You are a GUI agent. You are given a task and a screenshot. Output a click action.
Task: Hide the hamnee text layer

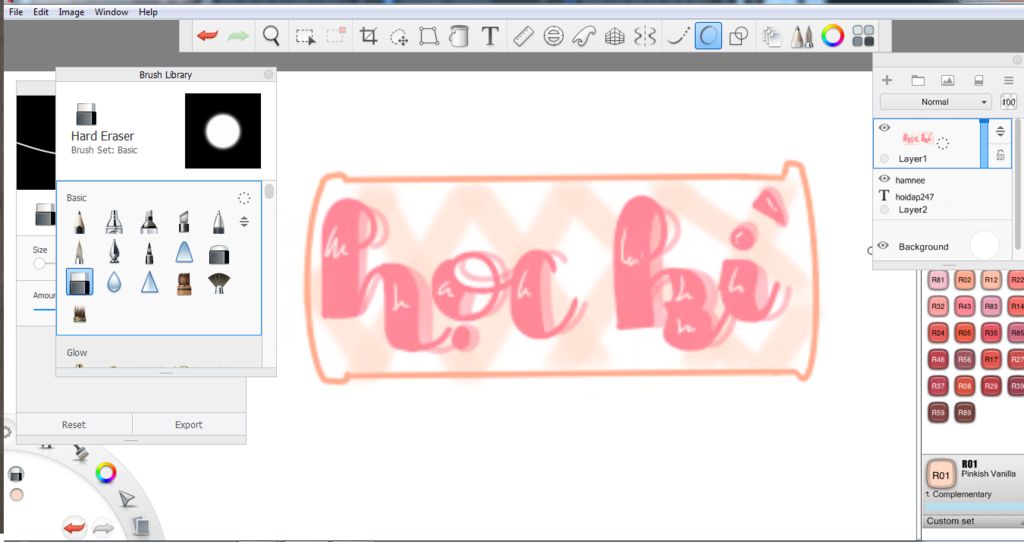pos(884,178)
